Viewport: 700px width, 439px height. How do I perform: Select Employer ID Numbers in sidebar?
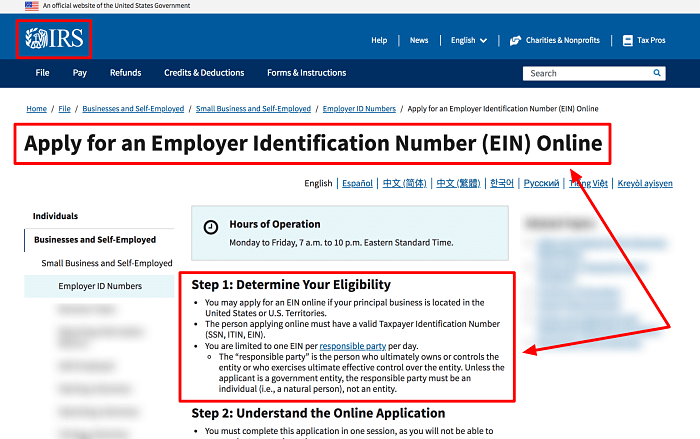coord(100,286)
